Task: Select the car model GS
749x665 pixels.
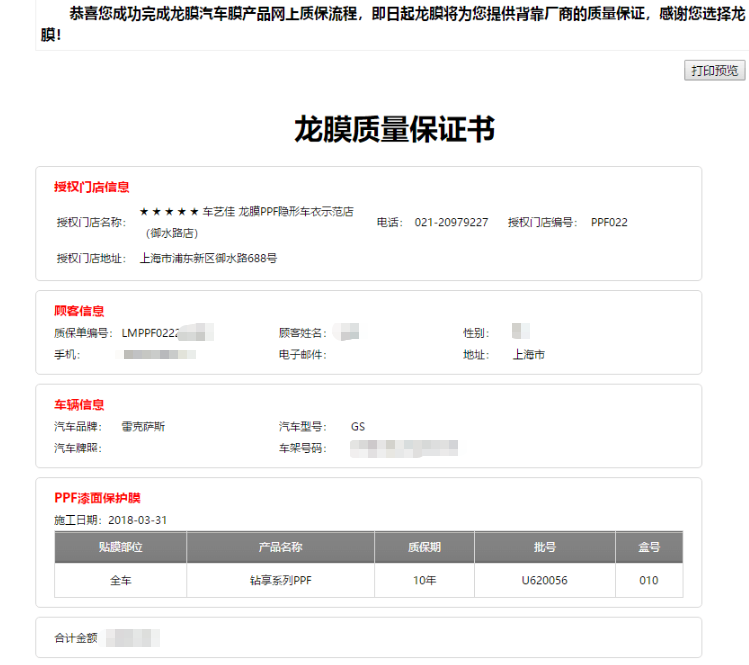Action: click(x=358, y=427)
